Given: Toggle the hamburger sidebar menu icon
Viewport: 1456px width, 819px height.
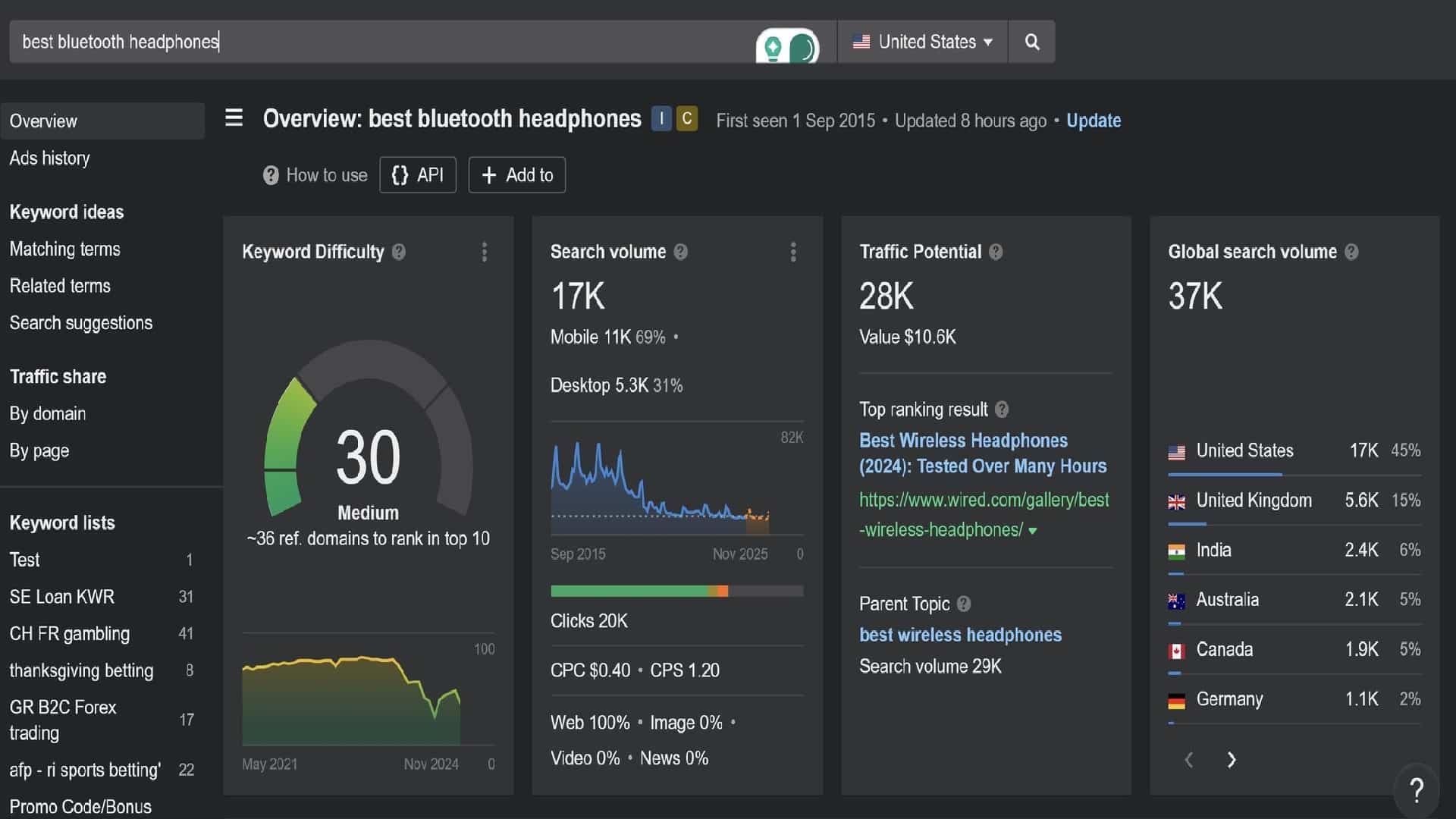Looking at the screenshot, I should point(234,118).
